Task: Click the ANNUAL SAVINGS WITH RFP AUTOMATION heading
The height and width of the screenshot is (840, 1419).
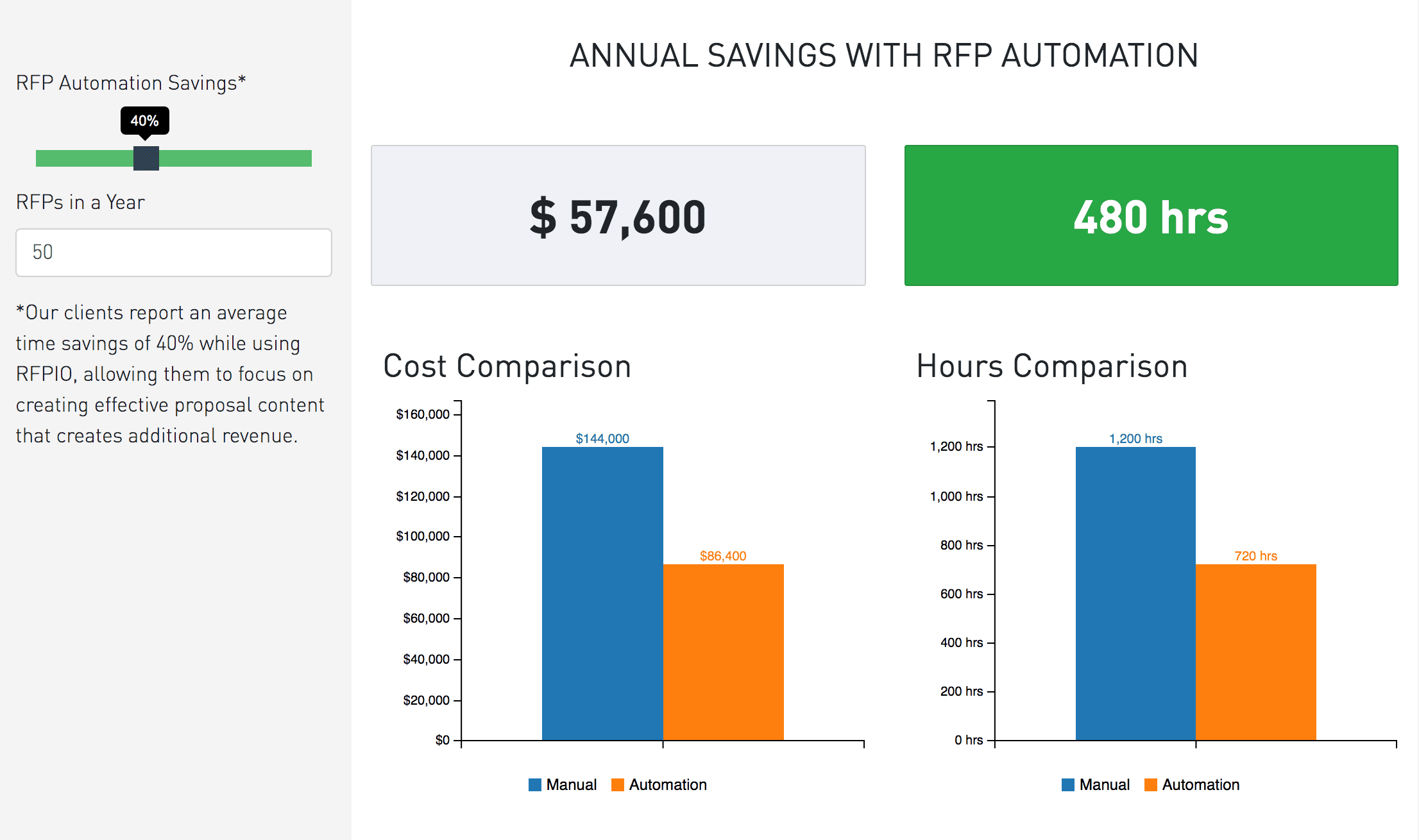Action: click(885, 55)
